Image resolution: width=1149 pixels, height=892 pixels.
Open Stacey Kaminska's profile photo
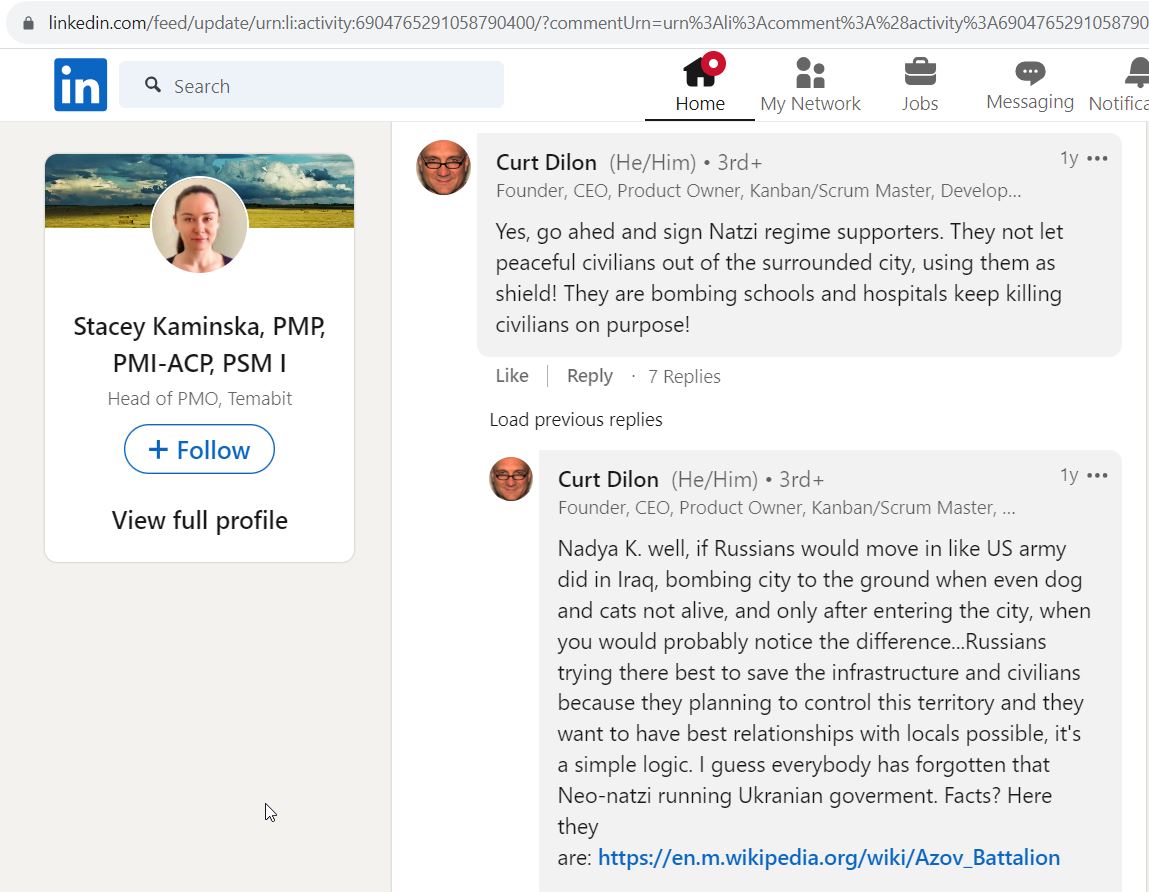tap(199, 225)
